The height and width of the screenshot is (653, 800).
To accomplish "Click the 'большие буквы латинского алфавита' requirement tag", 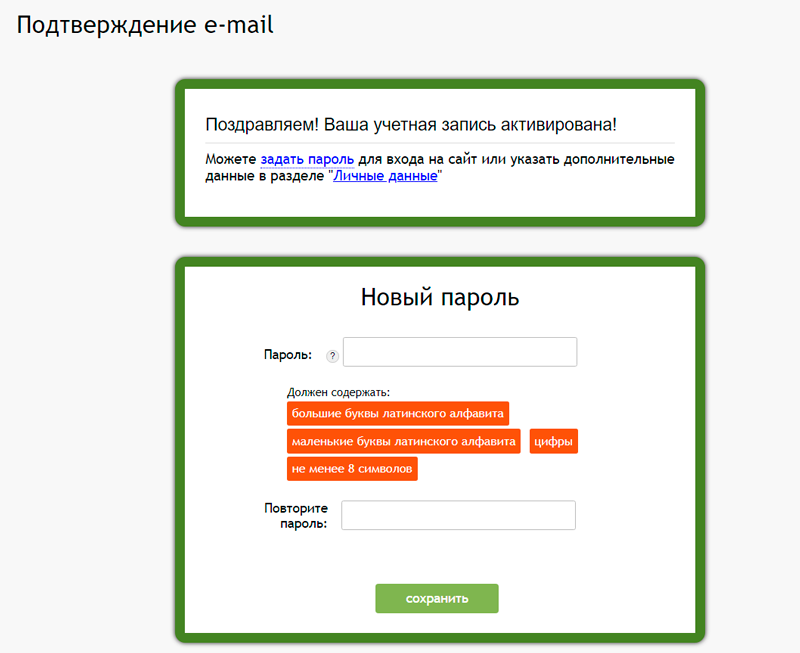I will (398, 413).
